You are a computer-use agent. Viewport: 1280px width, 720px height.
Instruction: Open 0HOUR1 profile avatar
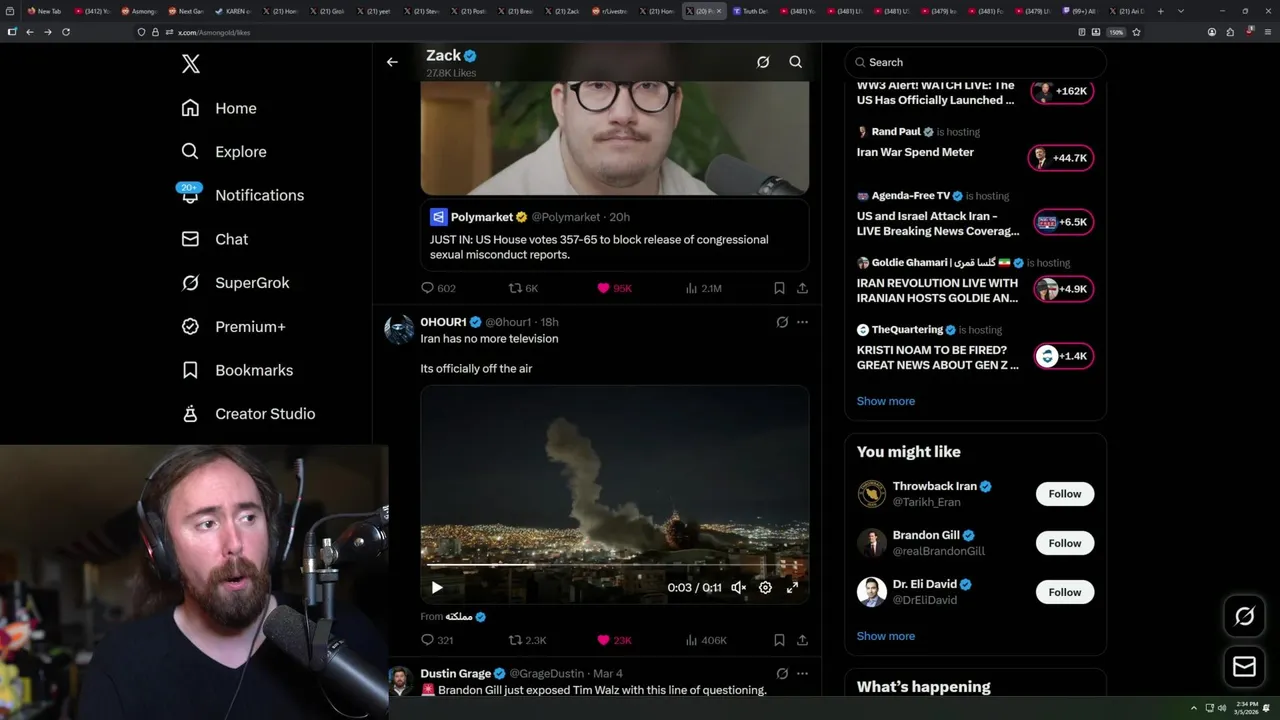coord(399,329)
